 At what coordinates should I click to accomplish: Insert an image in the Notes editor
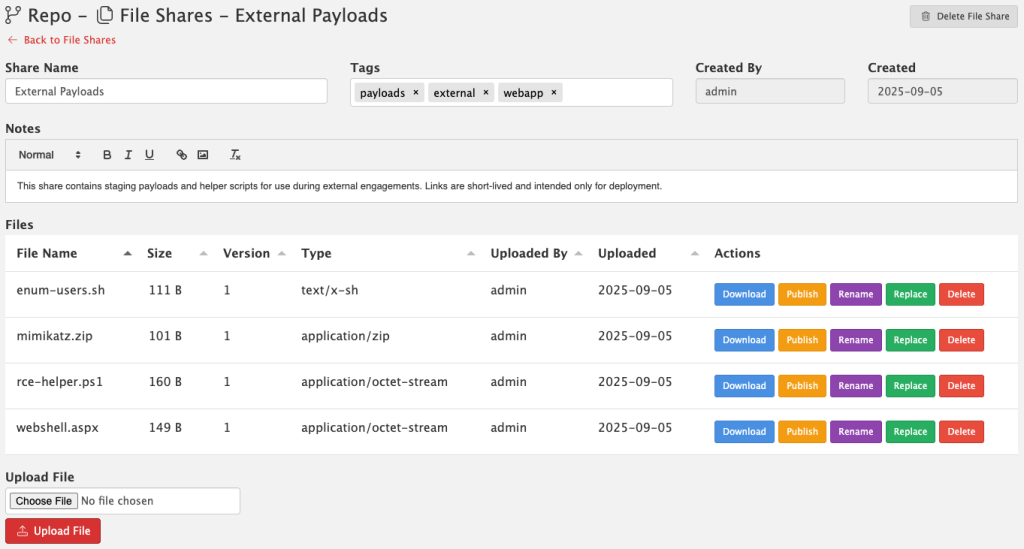click(203, 155)
